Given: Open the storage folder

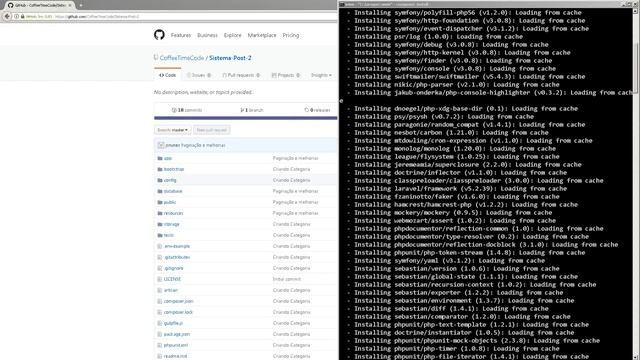Looking at the screenshot, I should [171, 224].
